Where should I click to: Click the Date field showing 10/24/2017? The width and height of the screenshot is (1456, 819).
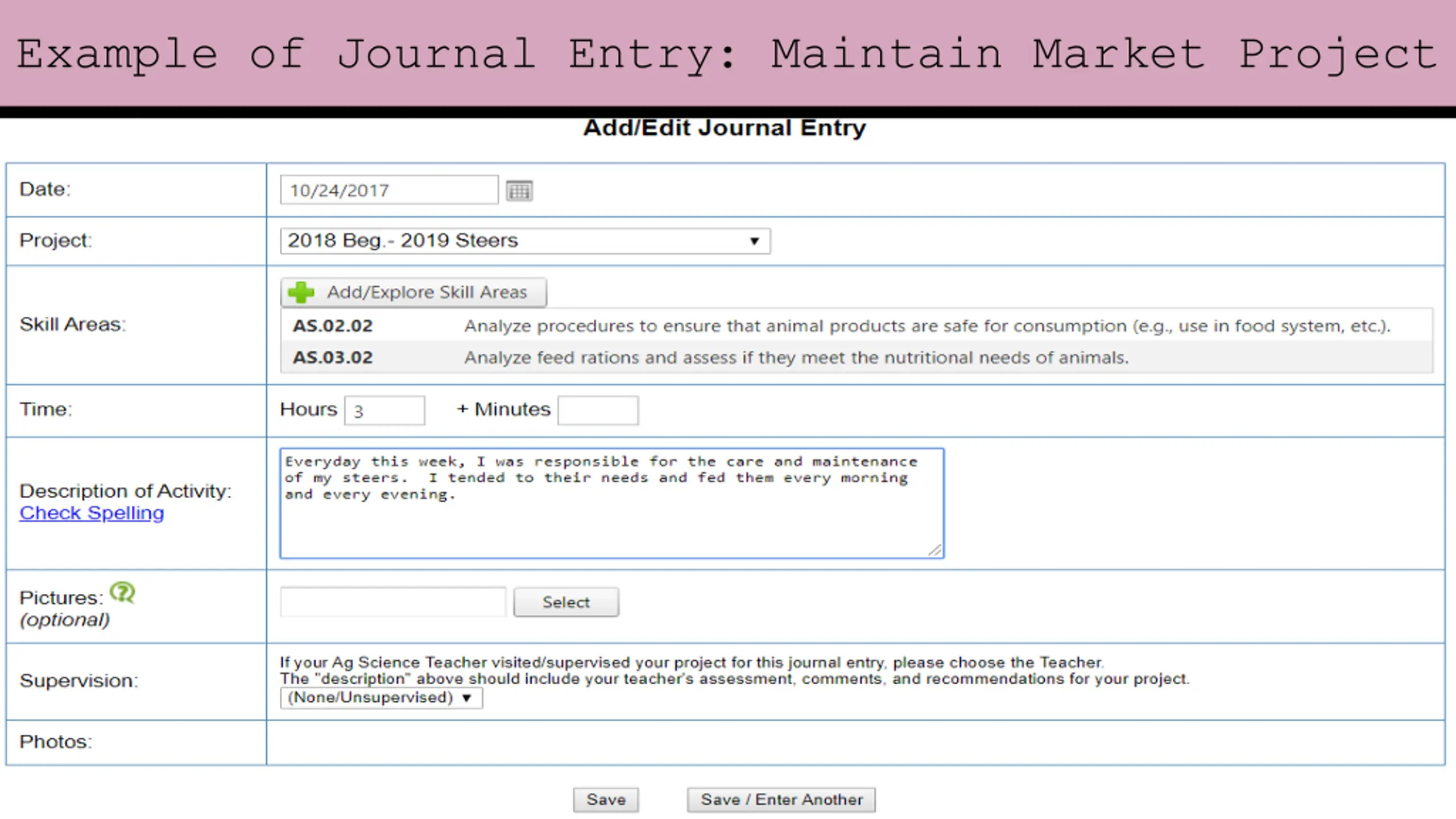[x=389, y=190]
